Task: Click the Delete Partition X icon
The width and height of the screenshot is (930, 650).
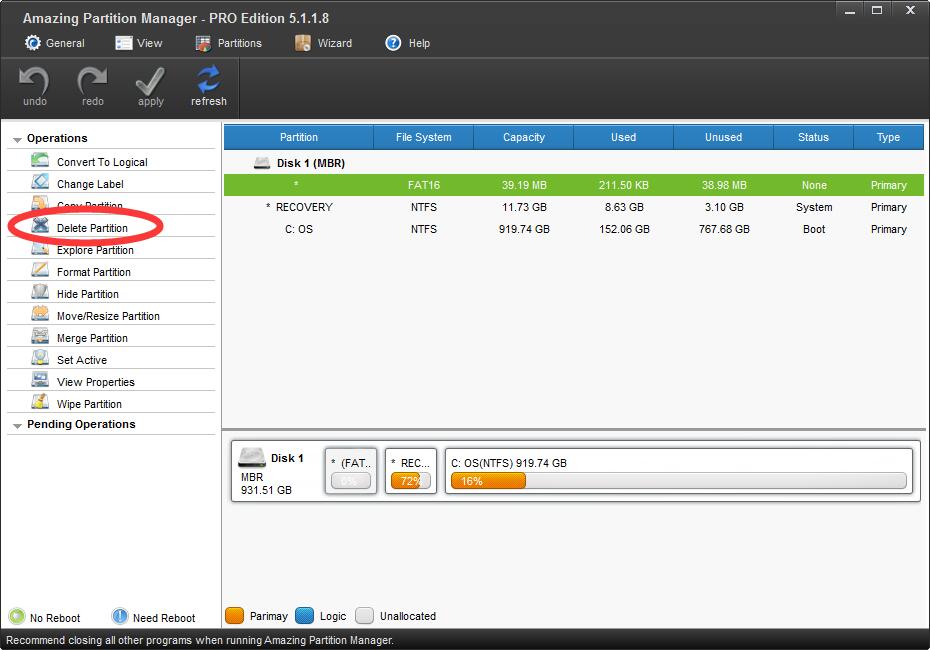Action: 40,226
